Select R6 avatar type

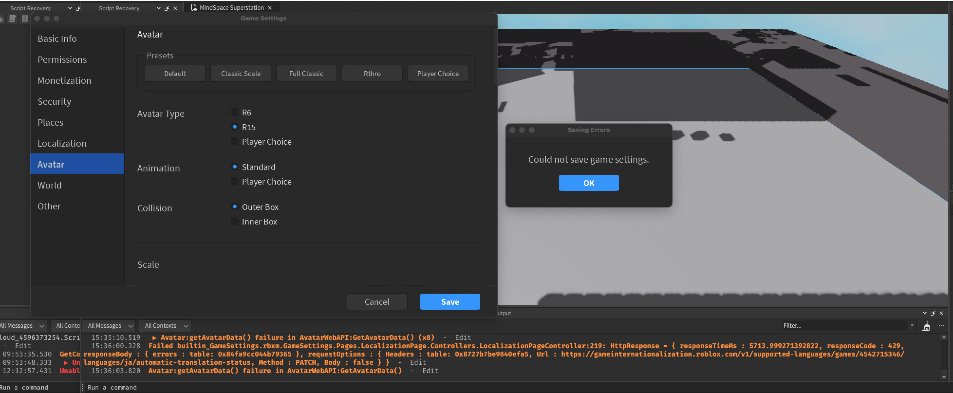(x=235, y=112)
